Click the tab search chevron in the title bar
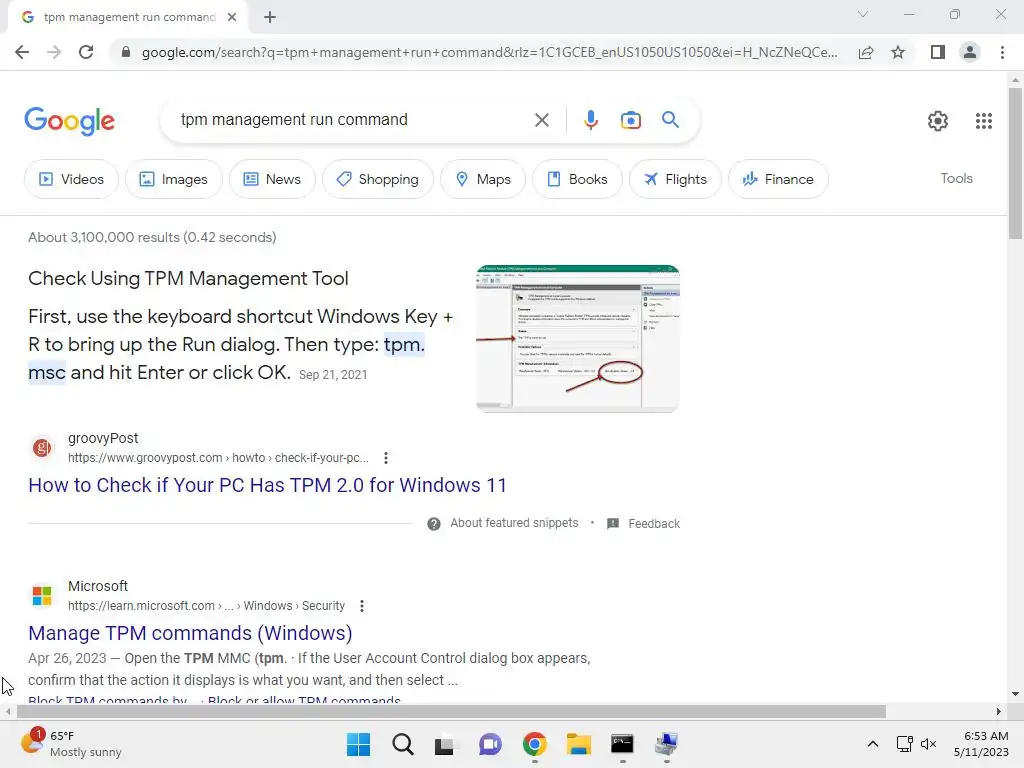The width and height of the screenshot is (1024, 768). pos(863,14)
